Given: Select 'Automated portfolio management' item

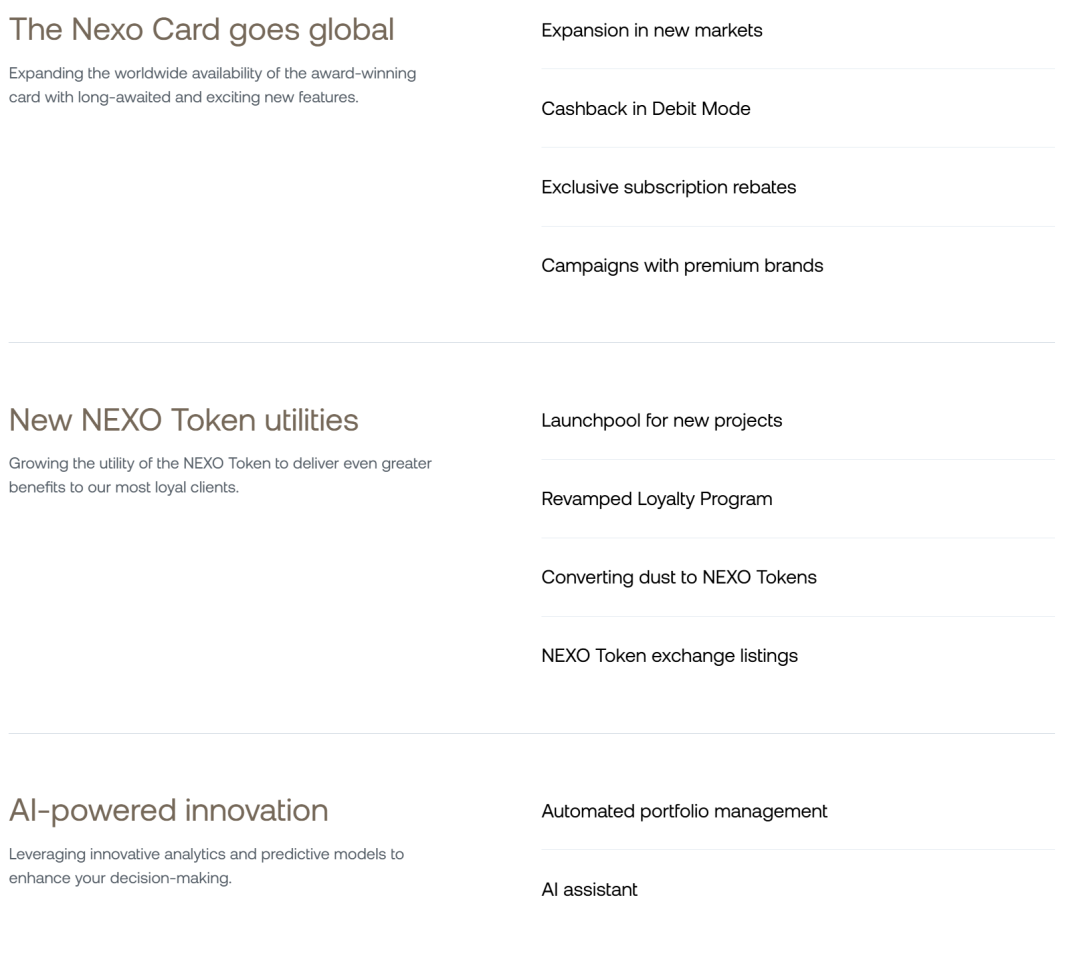Looking at the screenshot, I should [684, 811].
